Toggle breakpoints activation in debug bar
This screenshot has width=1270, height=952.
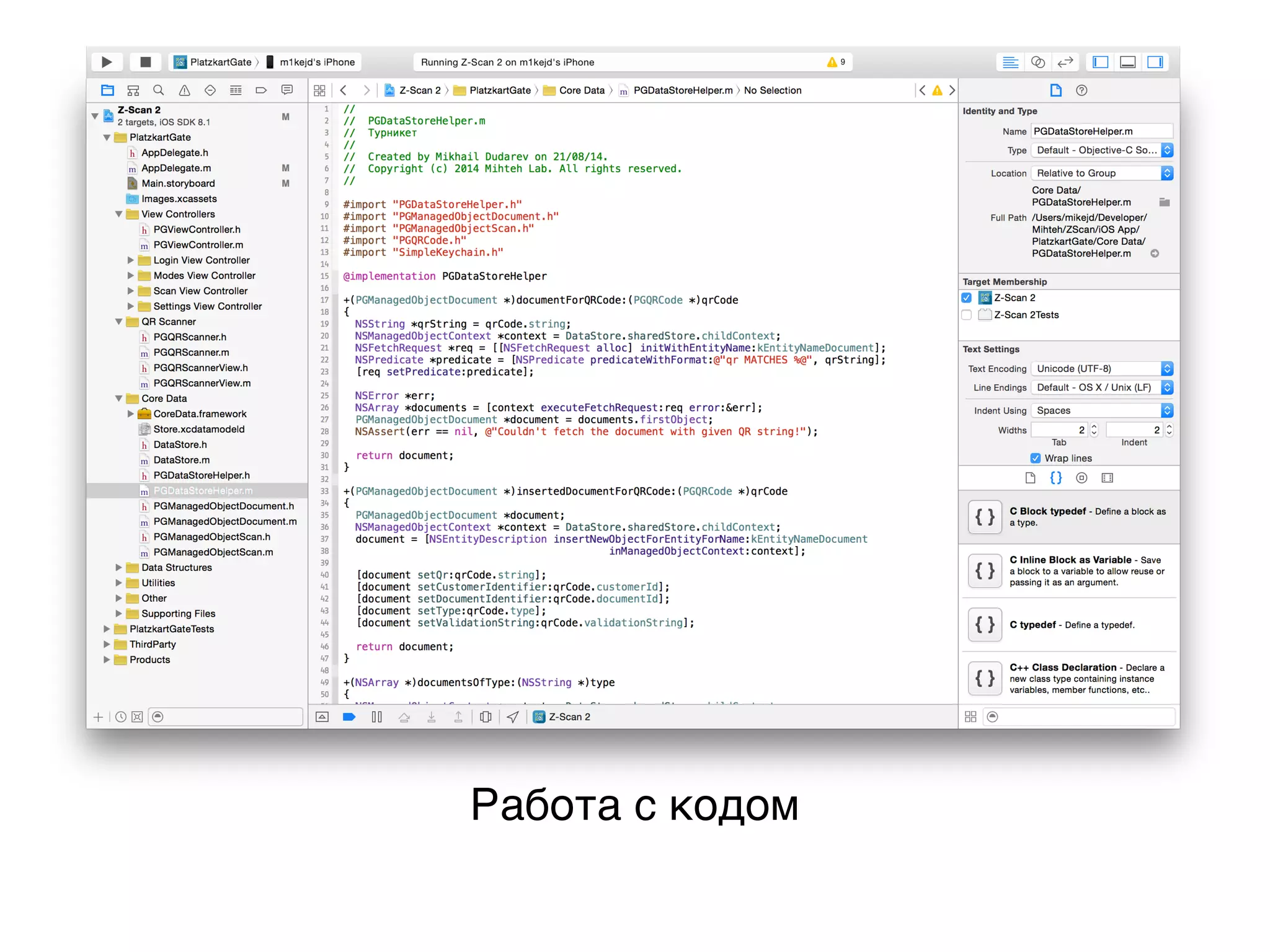[x=349, y=717]
